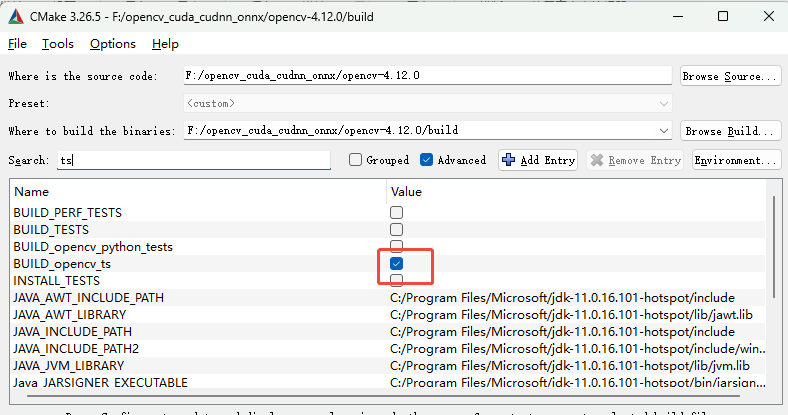Screen dimensions: 788x415
Task: Click the Browse Build button
Action: pos(730,131)
